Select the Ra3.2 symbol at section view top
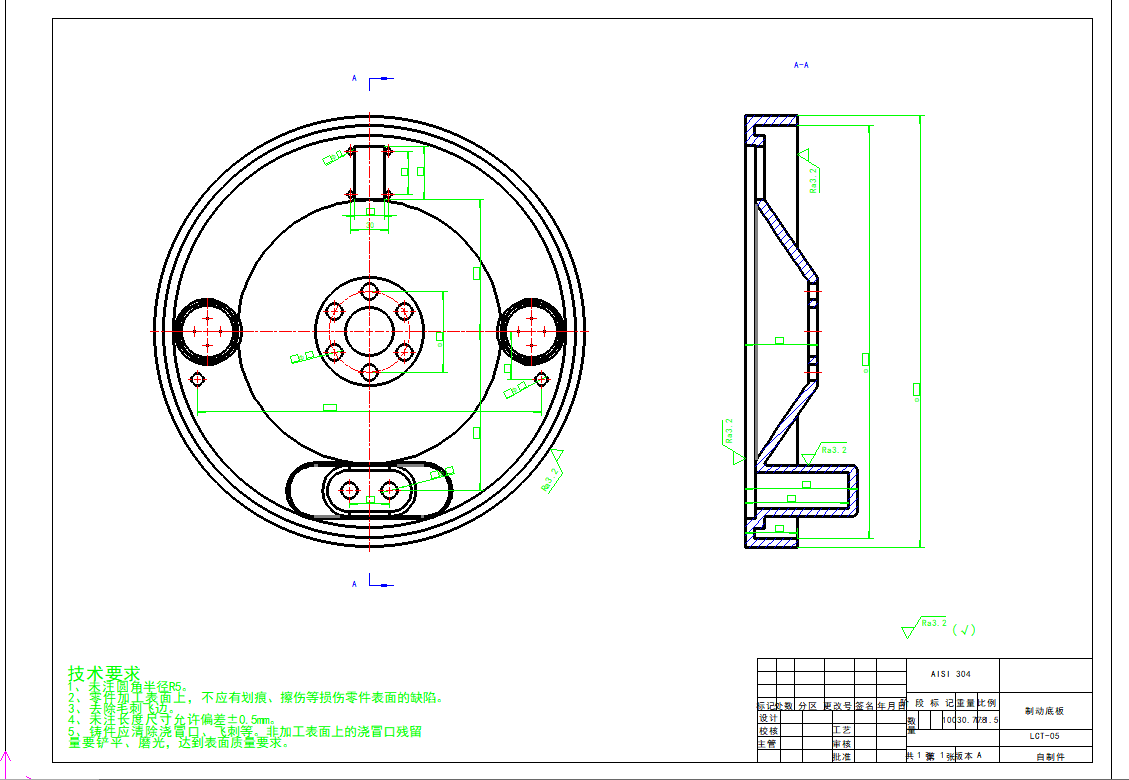The width and height of the screenshot is (1129, 780). click(x=811, y=172)
